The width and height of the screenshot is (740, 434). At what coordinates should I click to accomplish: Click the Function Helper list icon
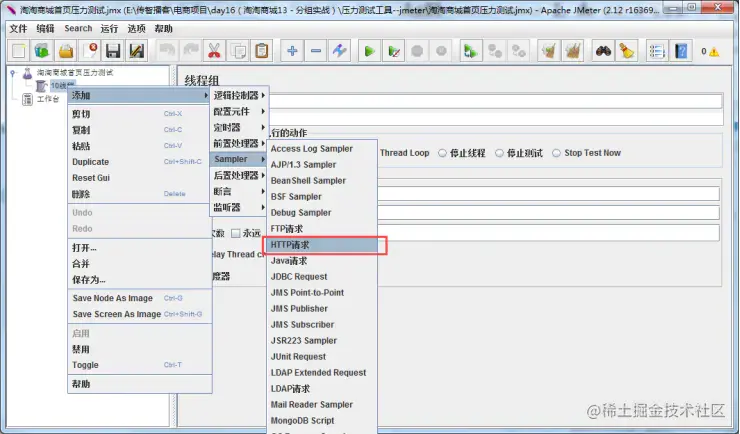(x=657, y=50)
